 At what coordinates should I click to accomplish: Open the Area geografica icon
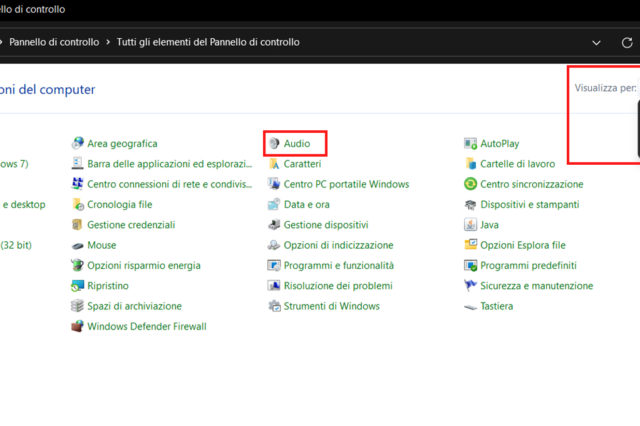point(77,143)
